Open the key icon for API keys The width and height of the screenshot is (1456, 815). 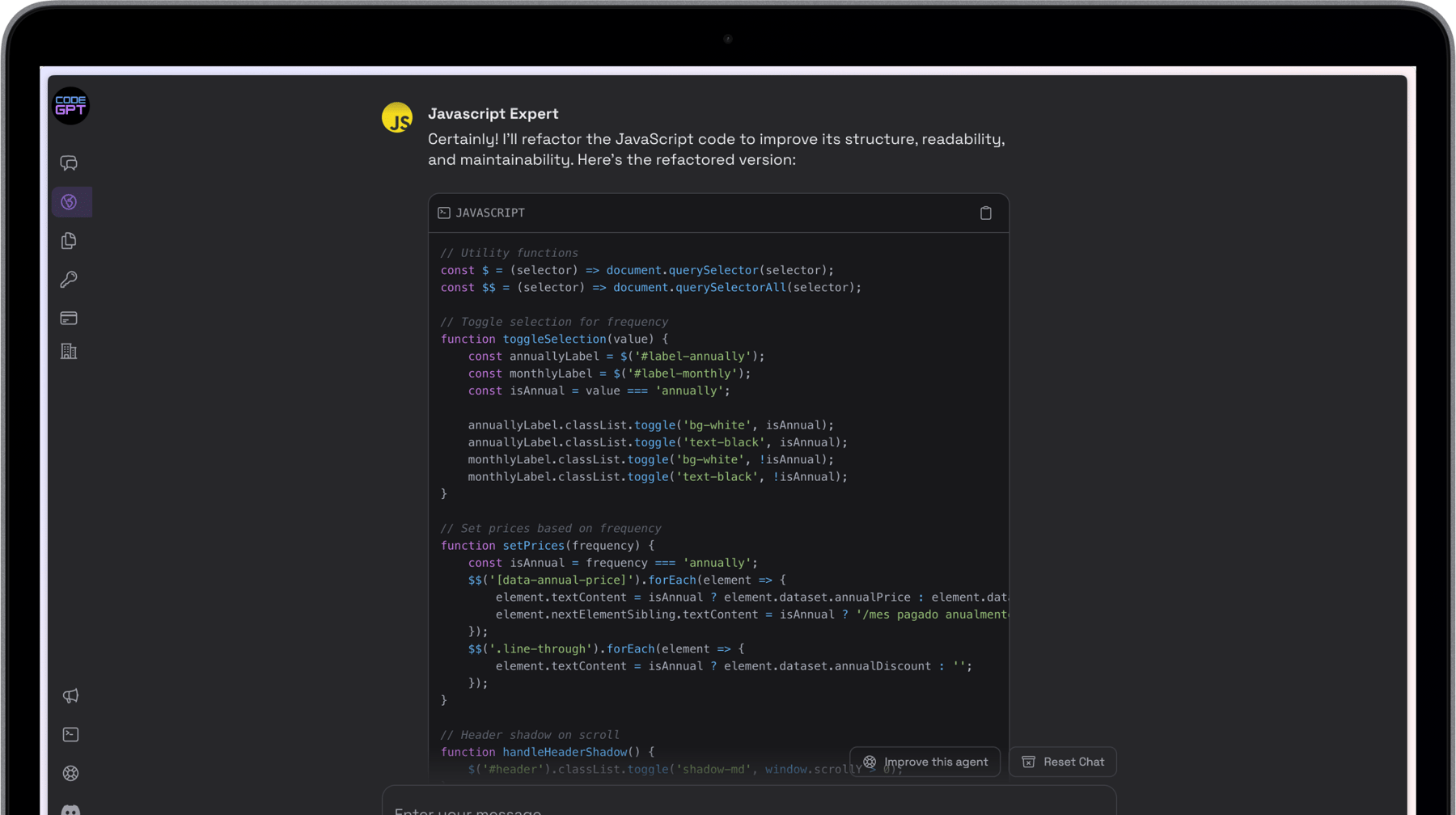pyautogui.click(x=69, y=280)
